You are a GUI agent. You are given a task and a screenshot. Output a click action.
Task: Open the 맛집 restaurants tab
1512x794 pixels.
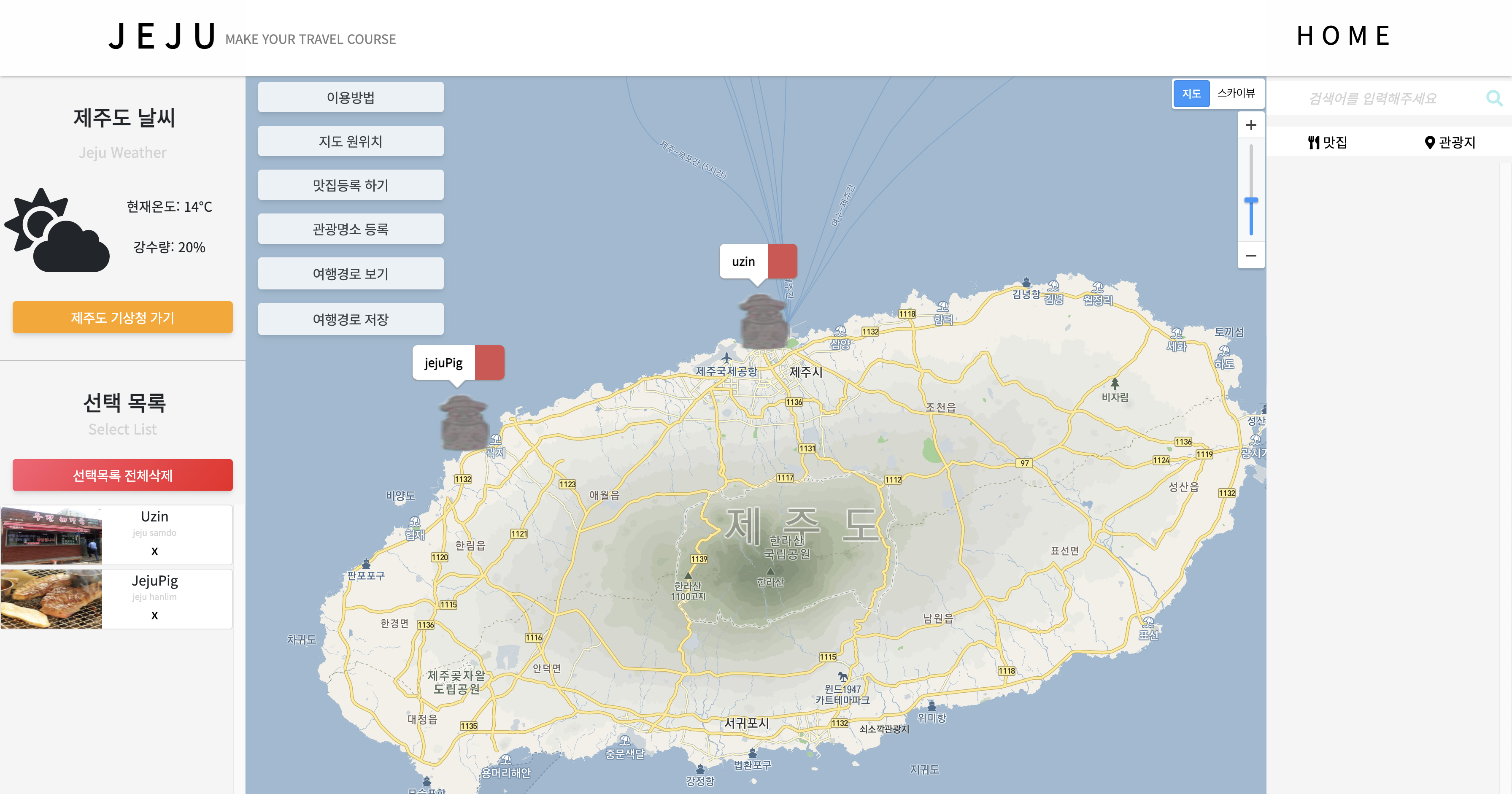pos(1328,142)
